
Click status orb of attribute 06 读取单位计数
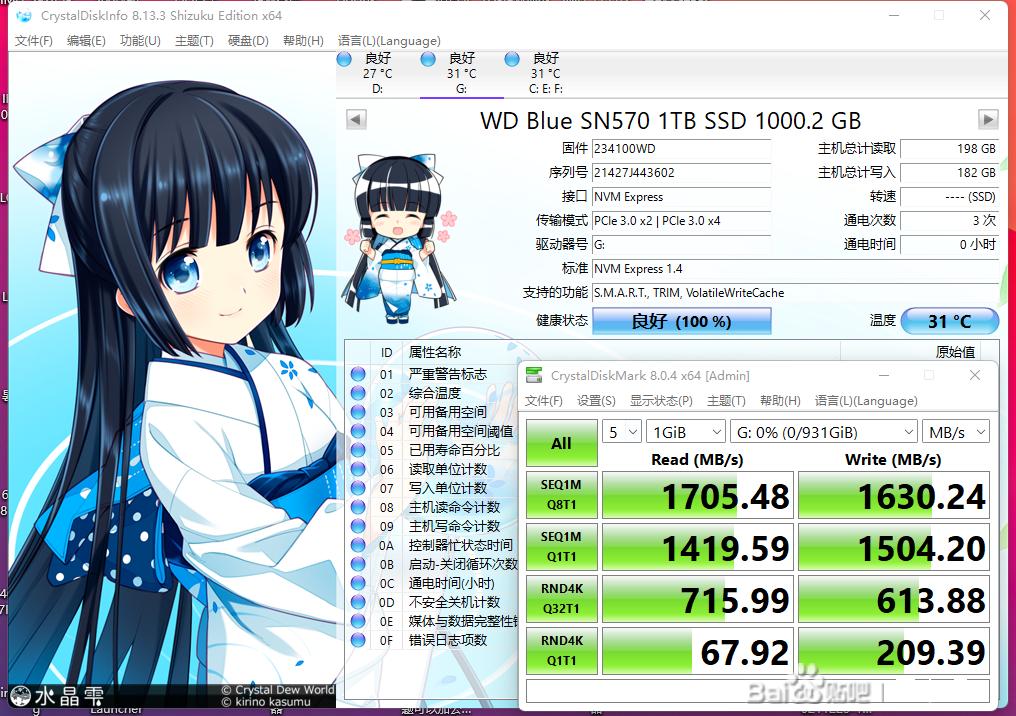tap(358, 469)
